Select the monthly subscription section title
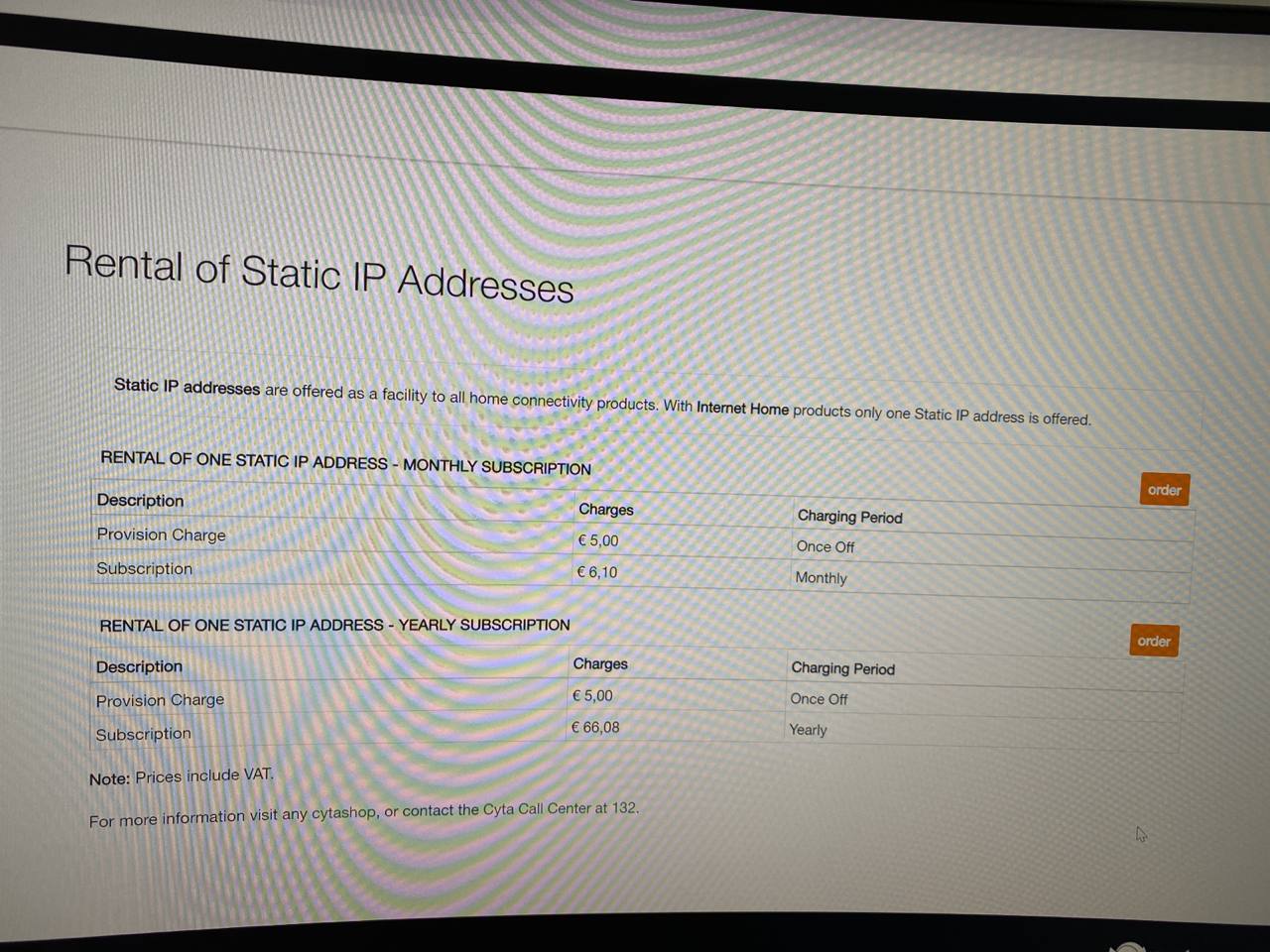Viewport: 1270px width, 952px height. [x=345, y=463]
